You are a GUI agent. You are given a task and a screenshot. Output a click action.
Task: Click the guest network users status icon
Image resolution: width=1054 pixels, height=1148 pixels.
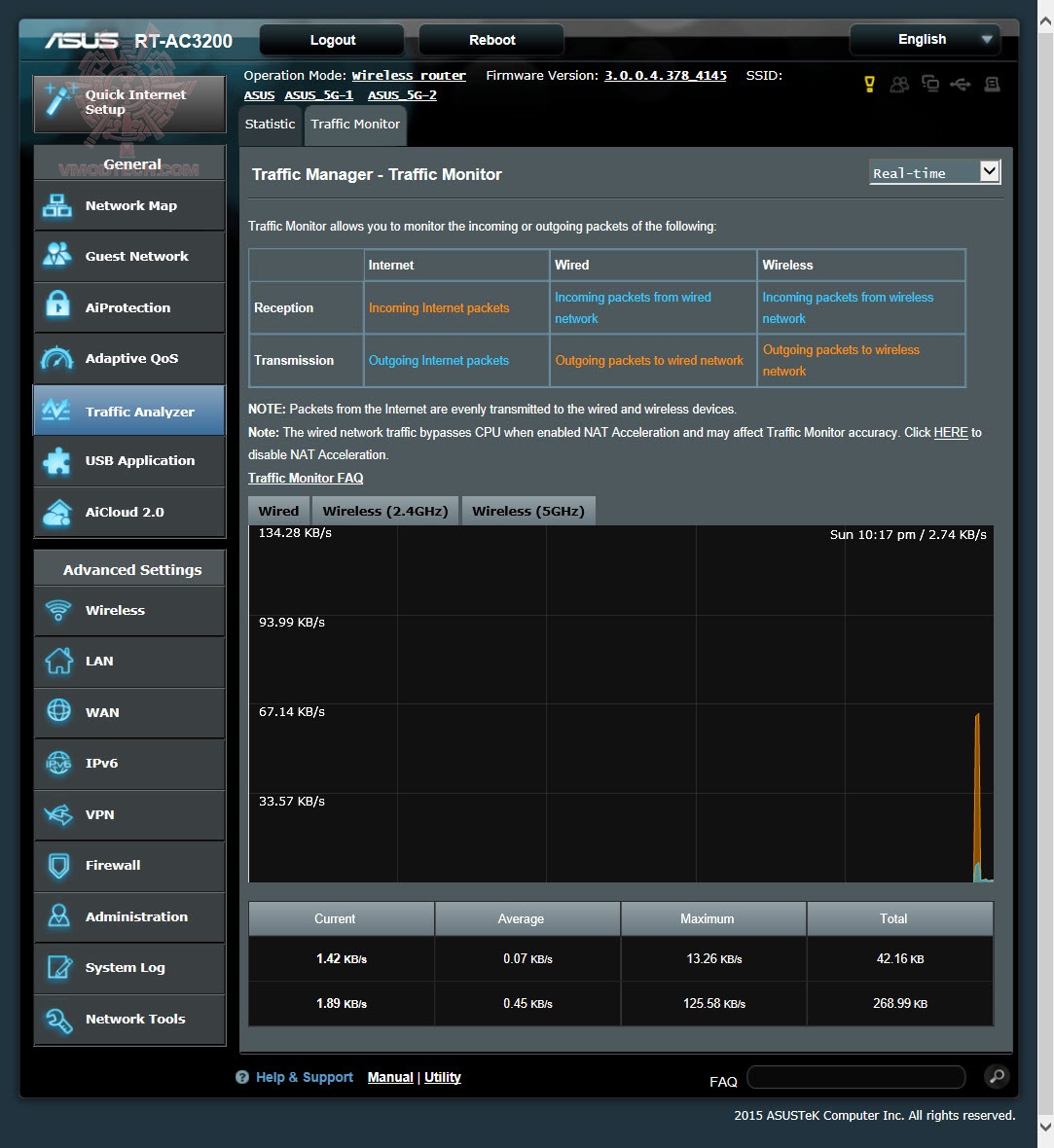pyautogui.click(x=899, y=85)
